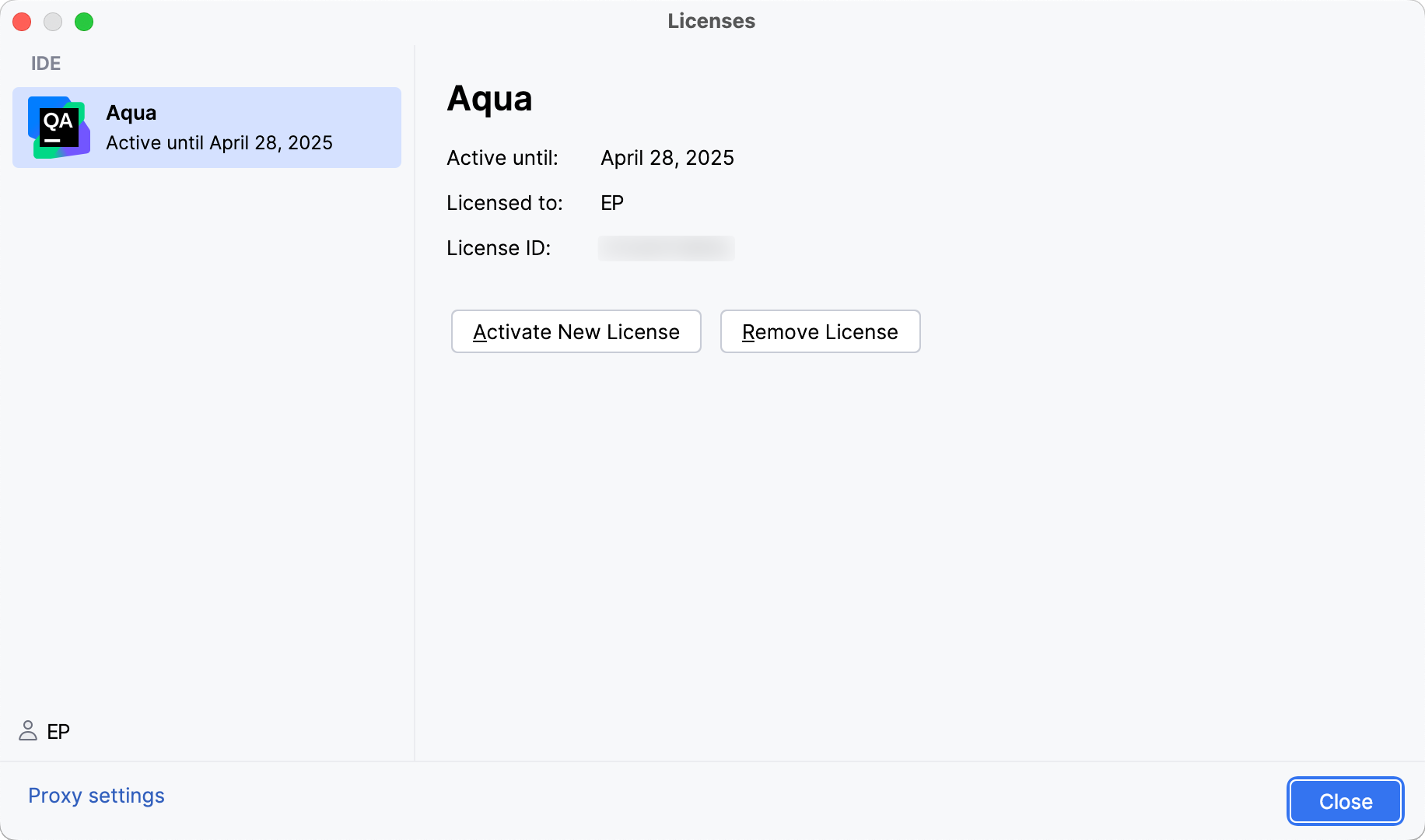Screen dimensions: 1425x840
Task: Click the EP value next to Licensed to
Action: tap(612, 203)
